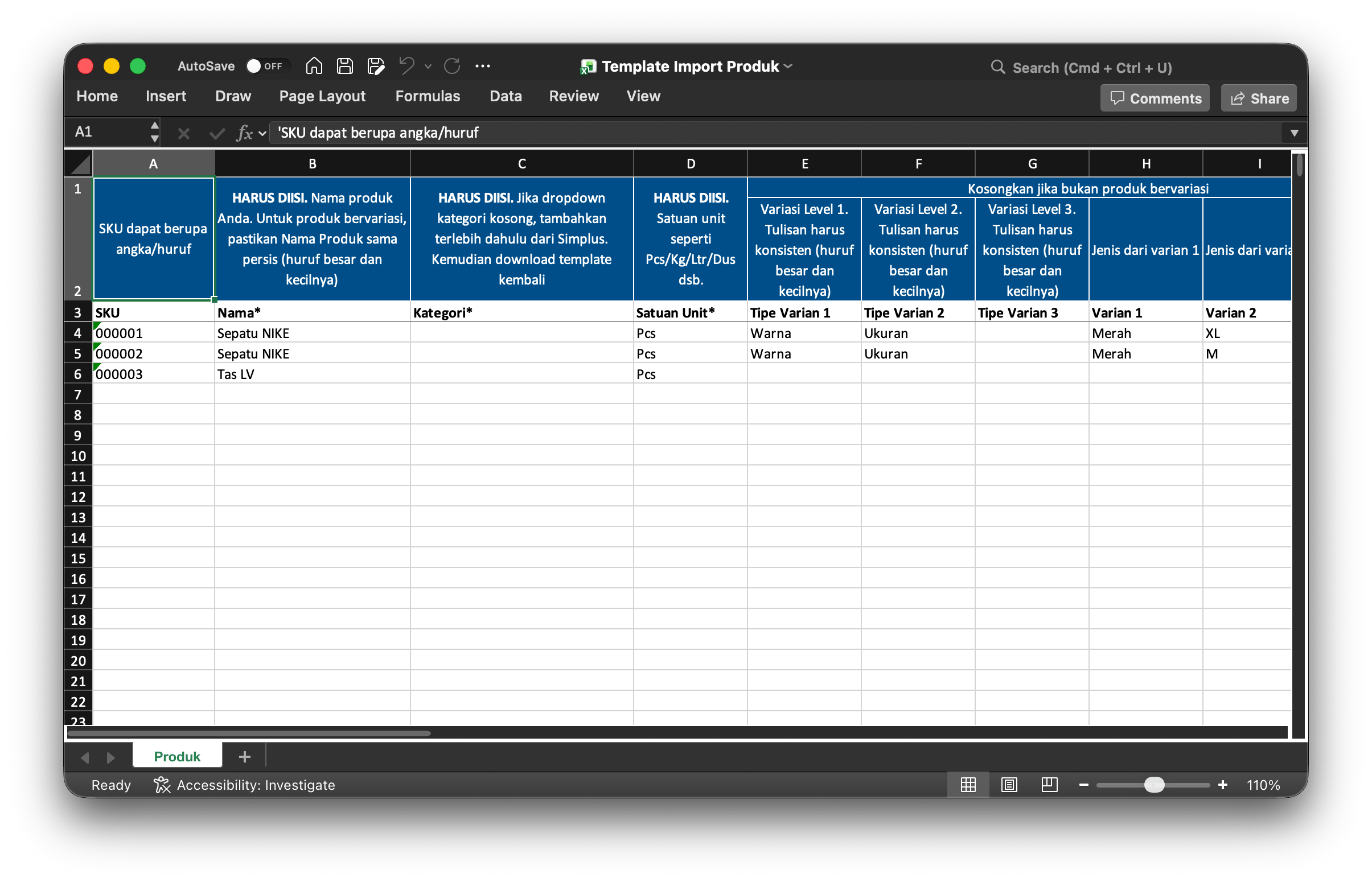1372x882 pixels.
Task: Switch to Page Layout view icon
Action: [1009, 785]
